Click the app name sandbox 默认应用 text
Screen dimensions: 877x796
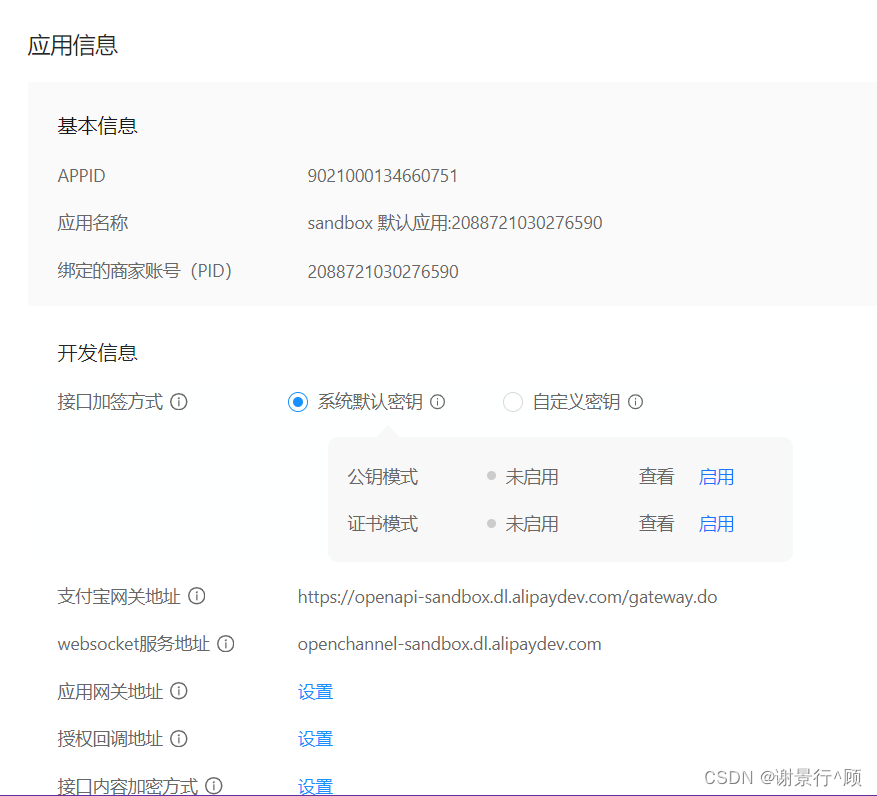455,223
